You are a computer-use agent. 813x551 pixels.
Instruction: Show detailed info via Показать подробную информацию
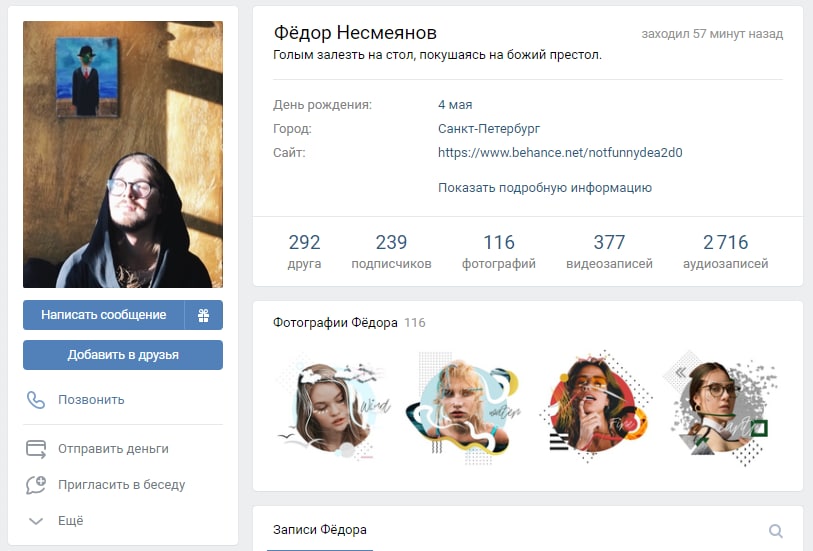click(x=544, y=188)
